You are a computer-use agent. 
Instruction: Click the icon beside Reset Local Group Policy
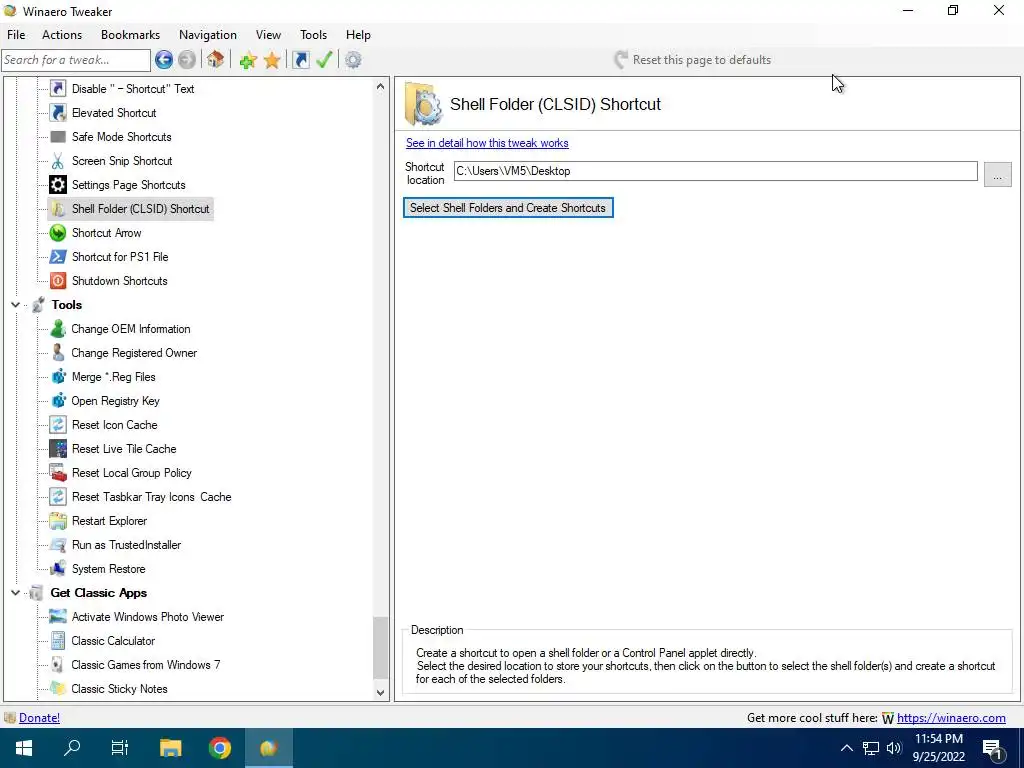coord(58,473)
